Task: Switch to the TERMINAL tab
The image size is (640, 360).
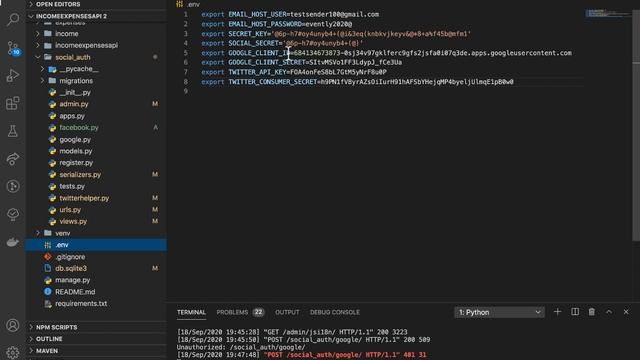Action: pyautogui.click(x=191, y=312)
